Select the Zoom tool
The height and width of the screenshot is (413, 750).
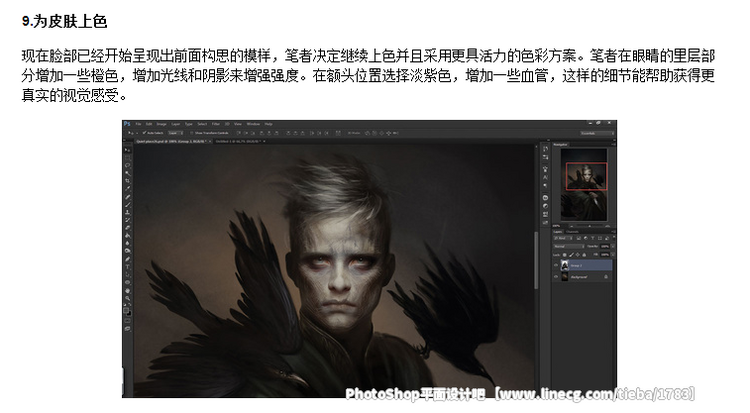(127, 298)
